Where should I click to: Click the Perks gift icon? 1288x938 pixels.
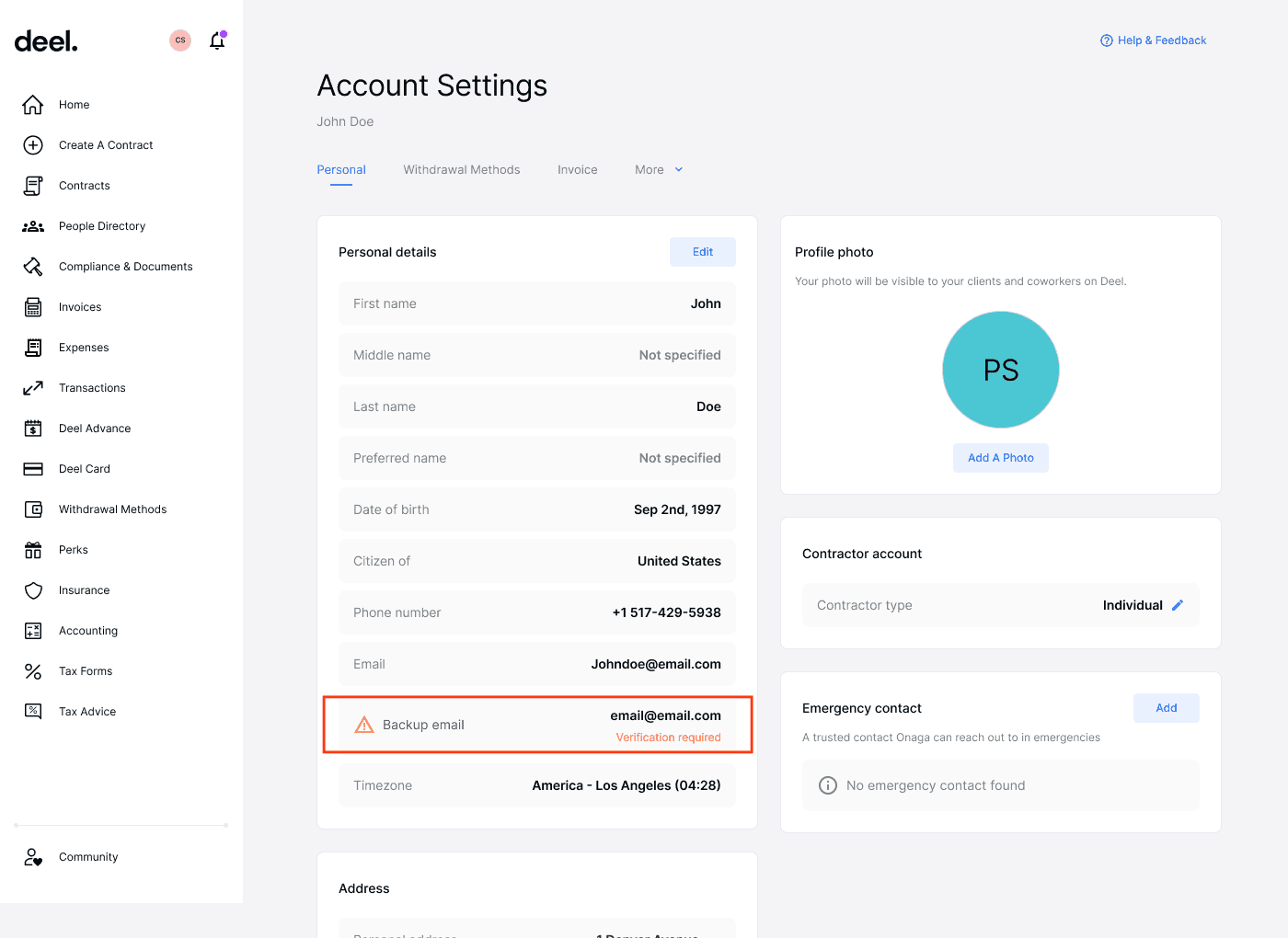click(32, 549)
